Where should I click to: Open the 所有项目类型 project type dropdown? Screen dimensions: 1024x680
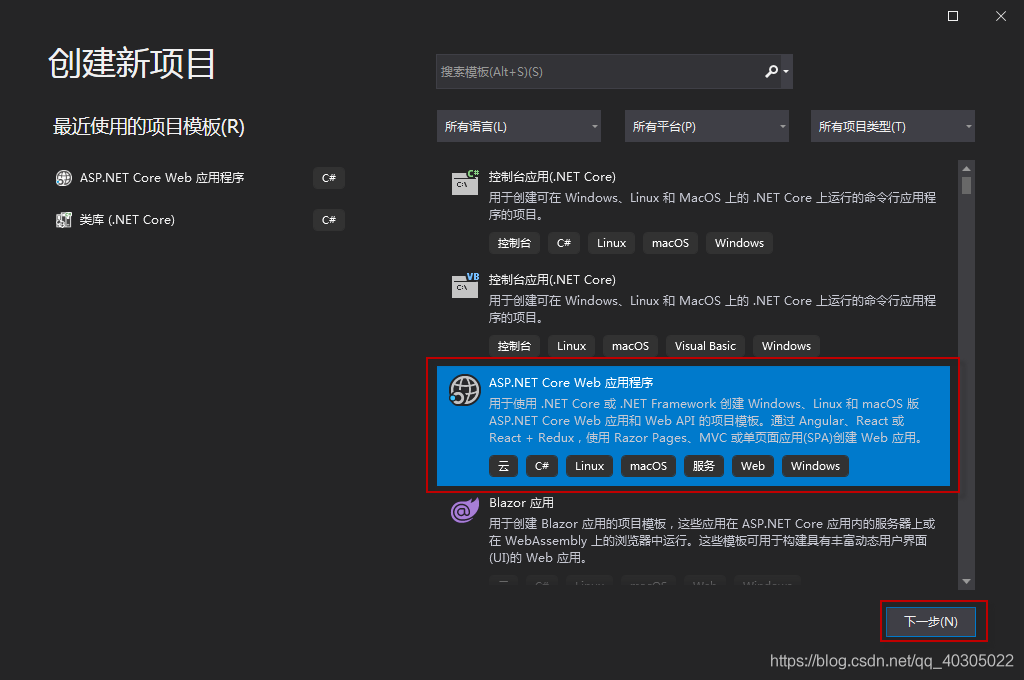pos(893,126)
